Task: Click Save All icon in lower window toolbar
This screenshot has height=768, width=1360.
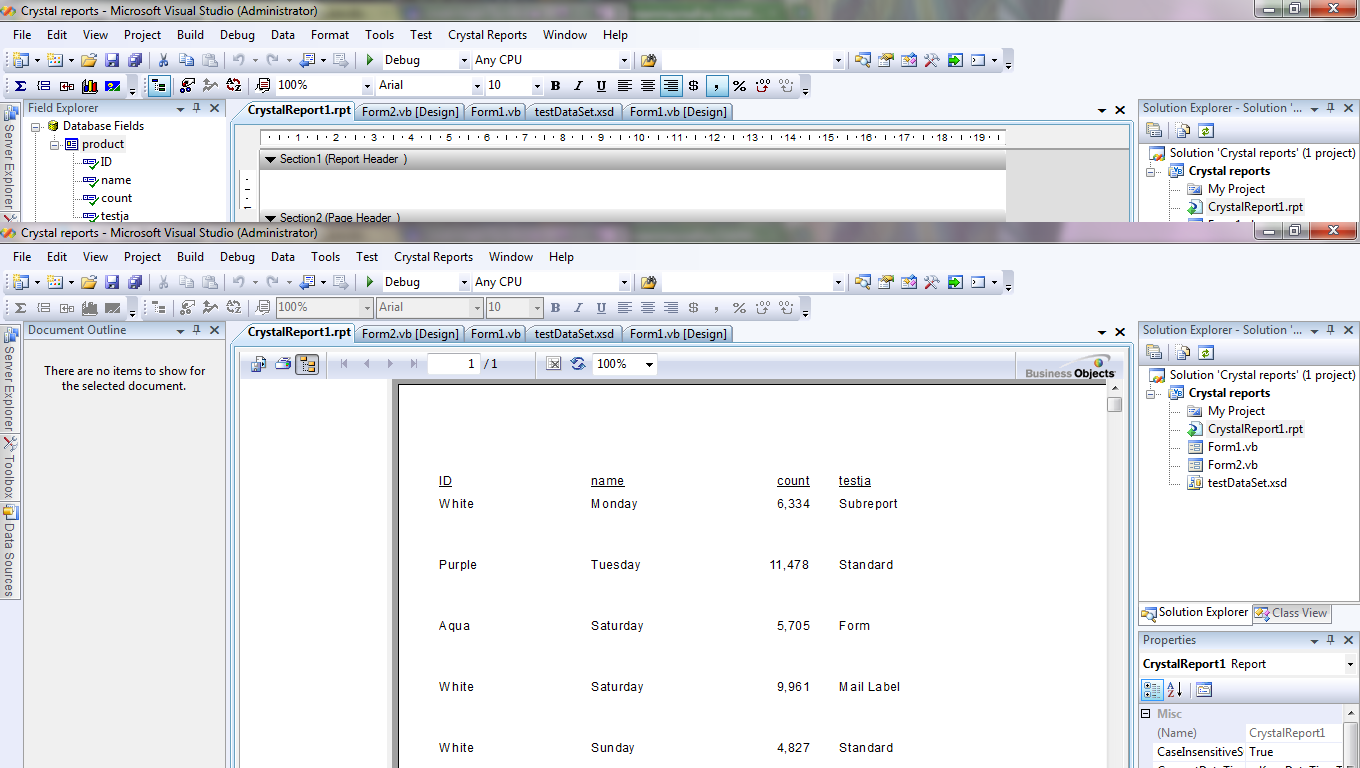Action: pos(135,283)
